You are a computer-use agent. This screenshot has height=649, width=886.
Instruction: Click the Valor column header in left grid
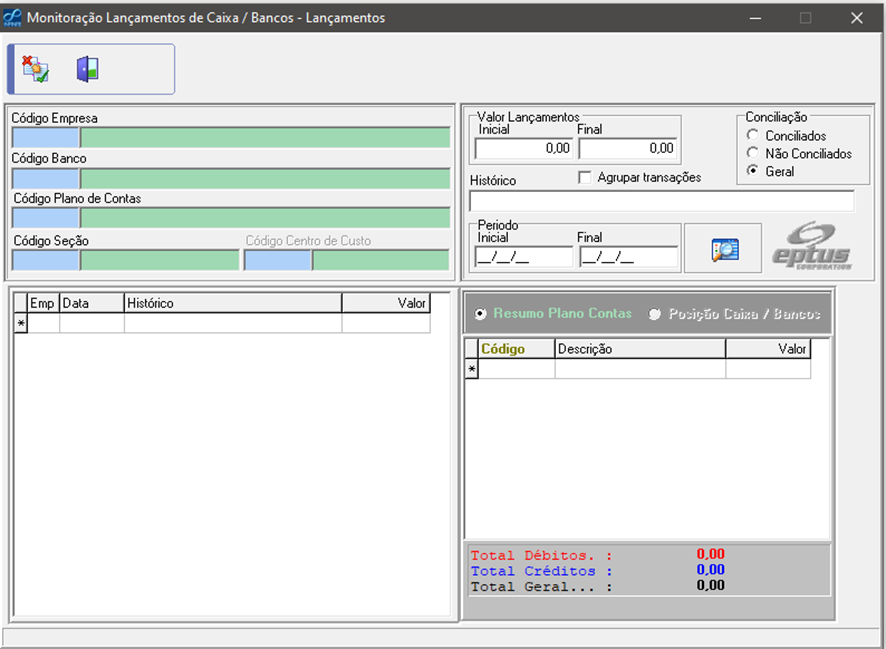tap(385, 303)
